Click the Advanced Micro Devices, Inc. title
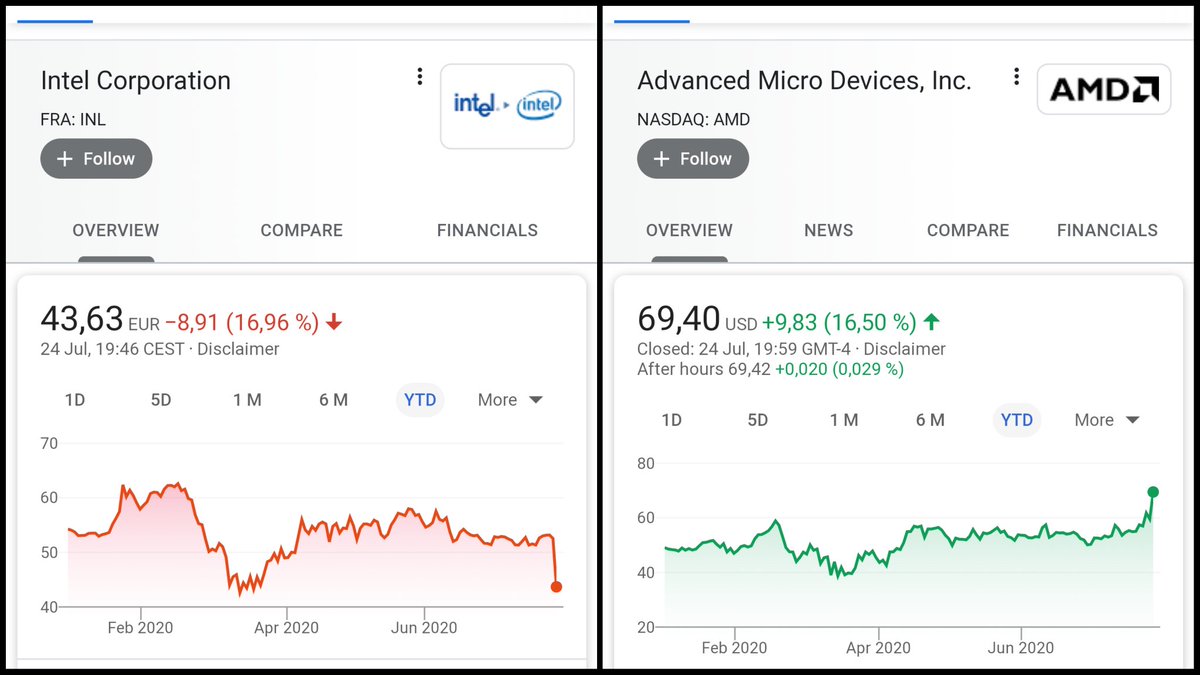 coord(805,81)
